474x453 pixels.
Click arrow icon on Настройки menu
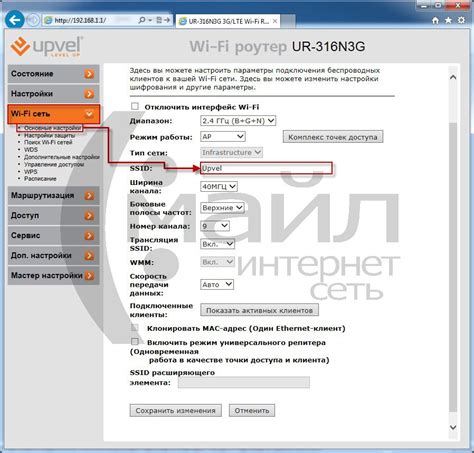(89, 94)
